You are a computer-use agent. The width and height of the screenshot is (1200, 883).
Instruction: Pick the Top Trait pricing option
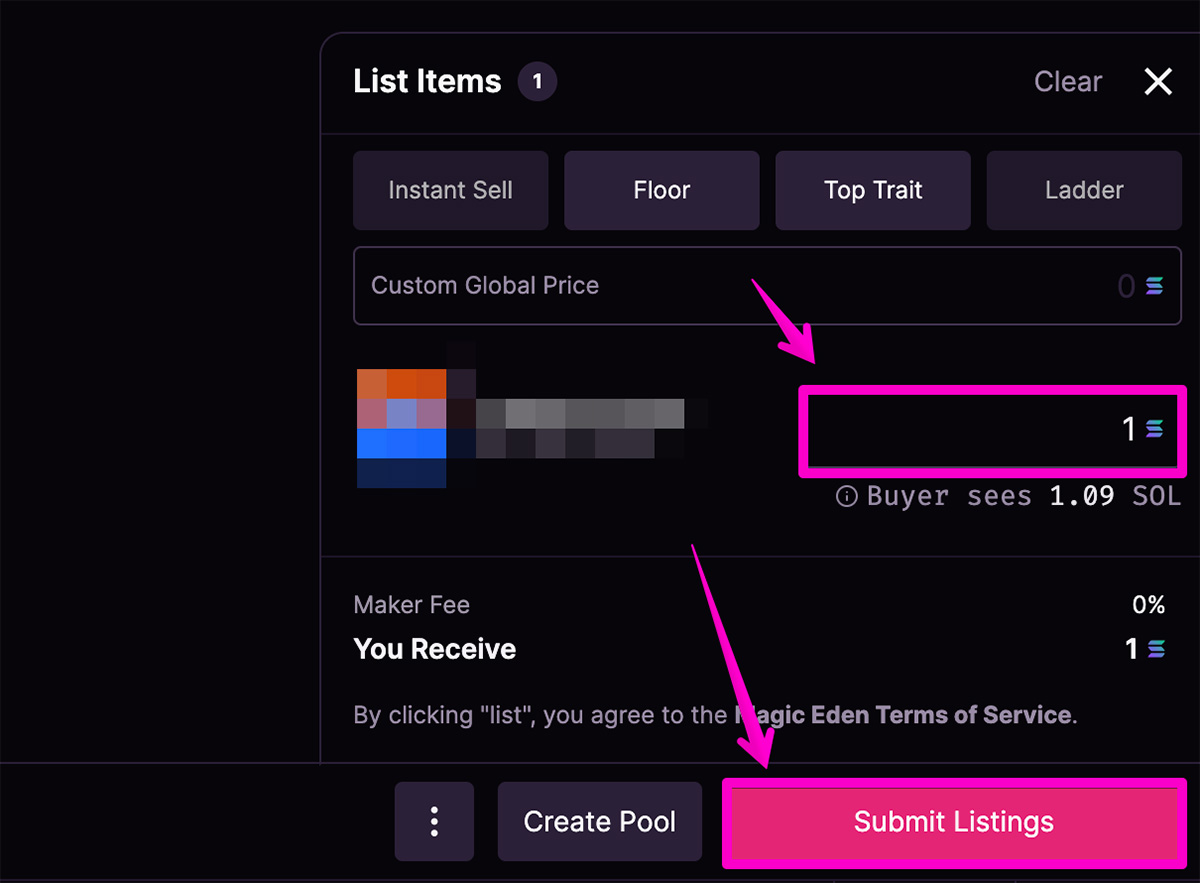click(x=873, y=190)
